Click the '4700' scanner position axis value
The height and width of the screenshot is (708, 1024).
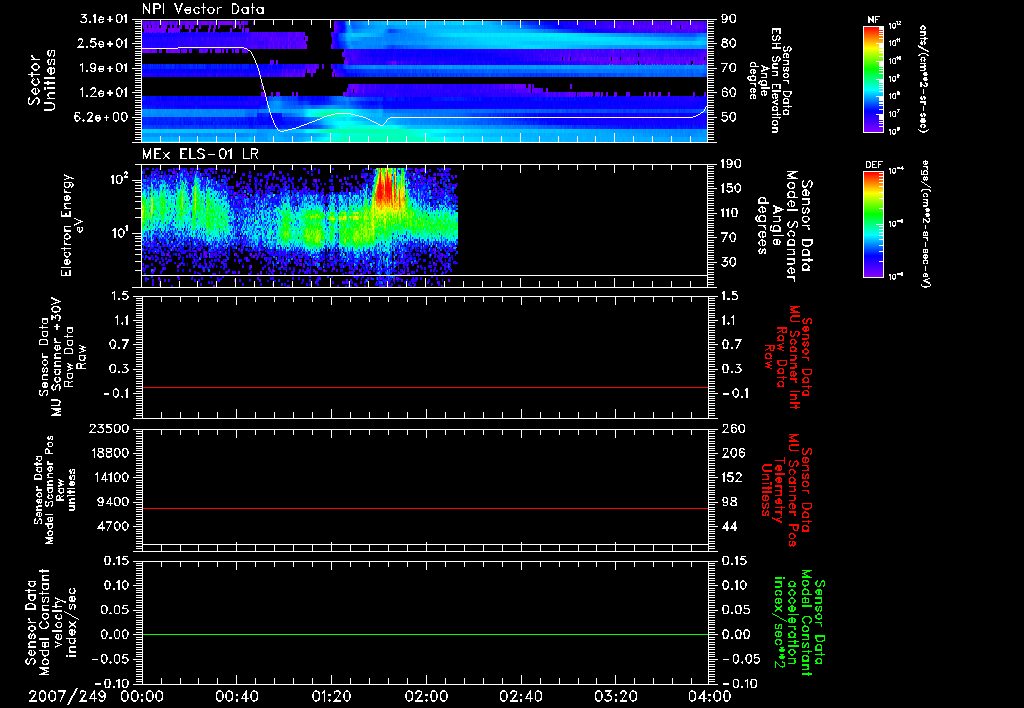click(x=114, y=526)
